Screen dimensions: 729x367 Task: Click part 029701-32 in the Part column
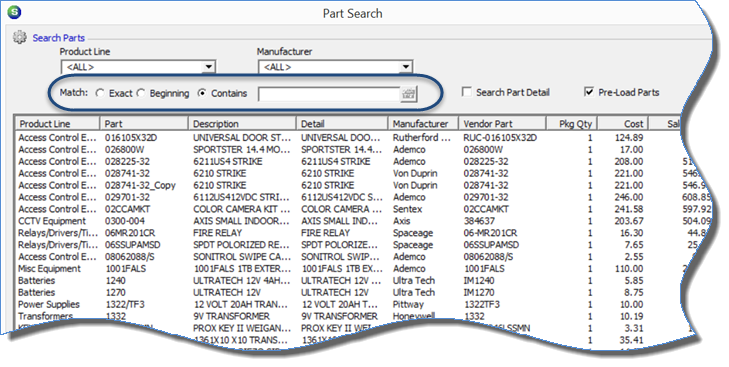pos(127,197)
